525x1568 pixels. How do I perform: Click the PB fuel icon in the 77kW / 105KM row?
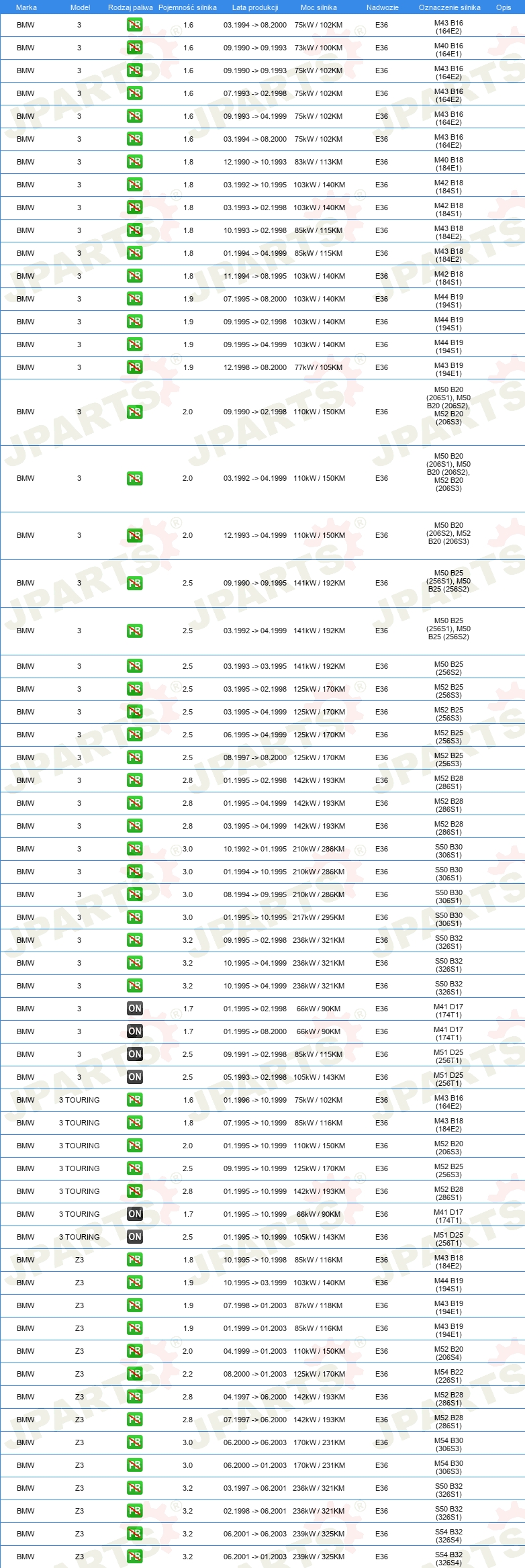134,367
